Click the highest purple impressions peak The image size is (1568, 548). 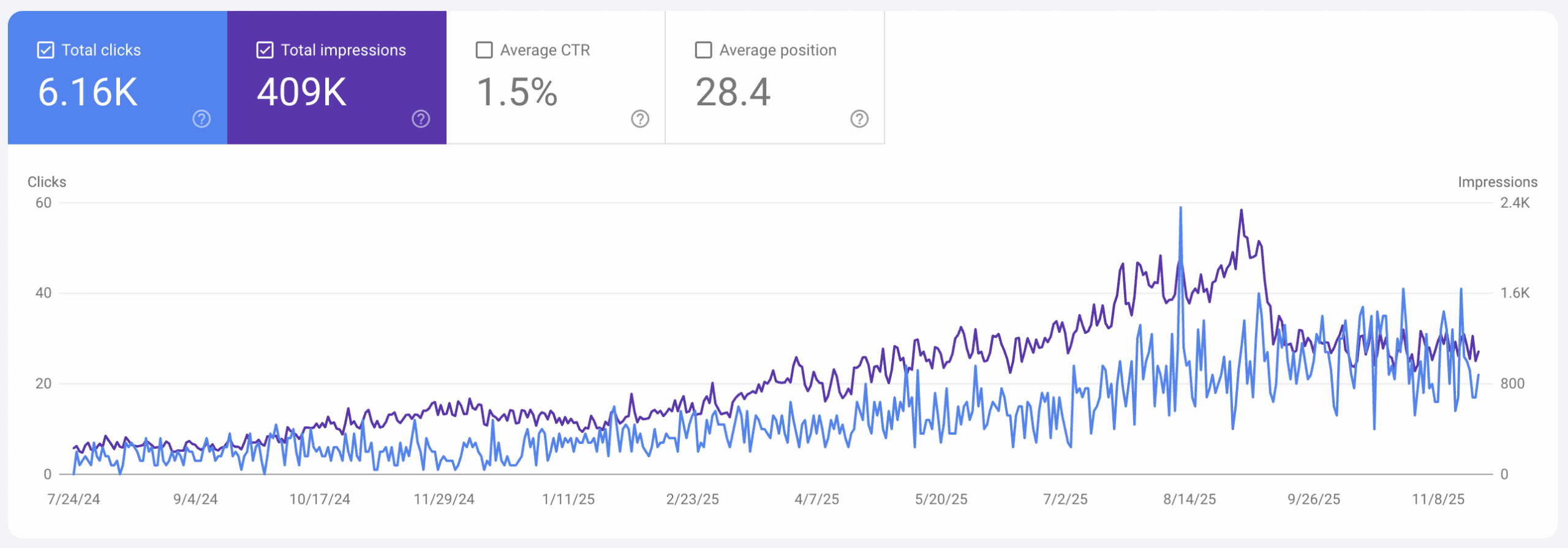pyautogui.click(x=1241, y=211)
